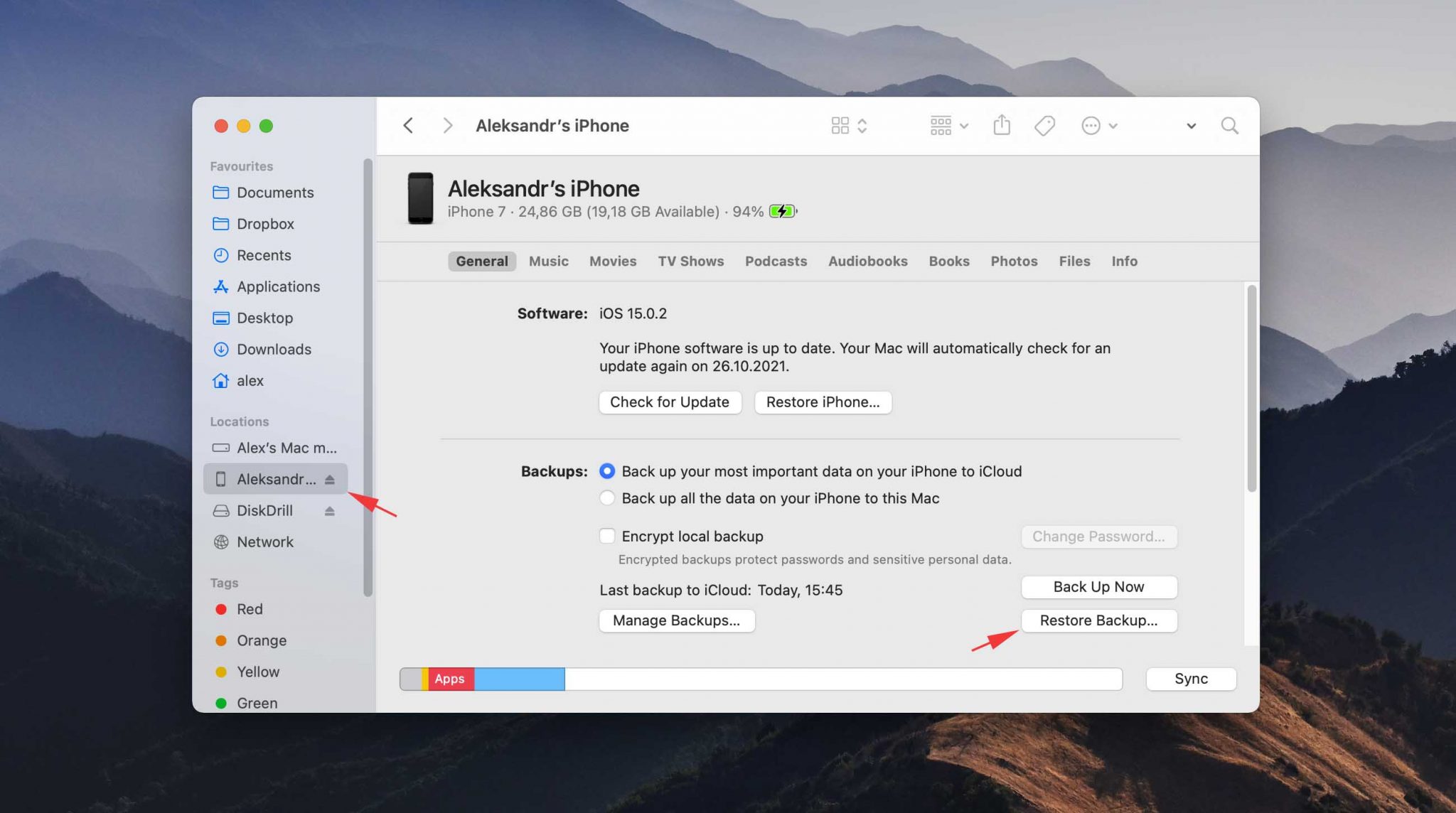Eject the DiskDrill volume
Screen dimensions: 1456x813
329,511
